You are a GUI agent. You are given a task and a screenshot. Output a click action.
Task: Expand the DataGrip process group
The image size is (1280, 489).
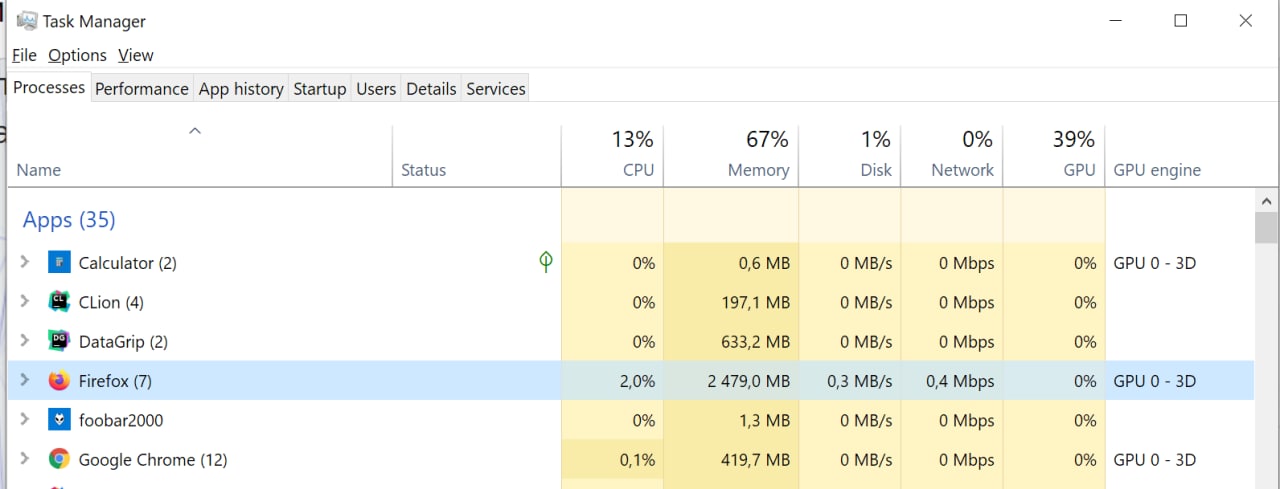point(25,341)
